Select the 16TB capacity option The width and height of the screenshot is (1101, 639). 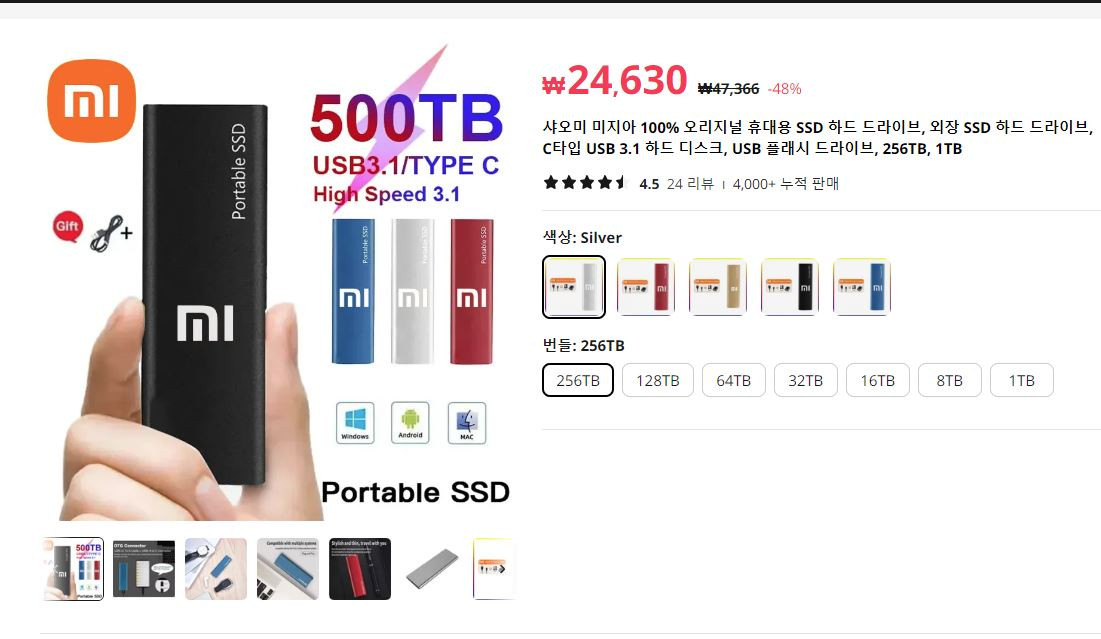click(x=878, y=380)
